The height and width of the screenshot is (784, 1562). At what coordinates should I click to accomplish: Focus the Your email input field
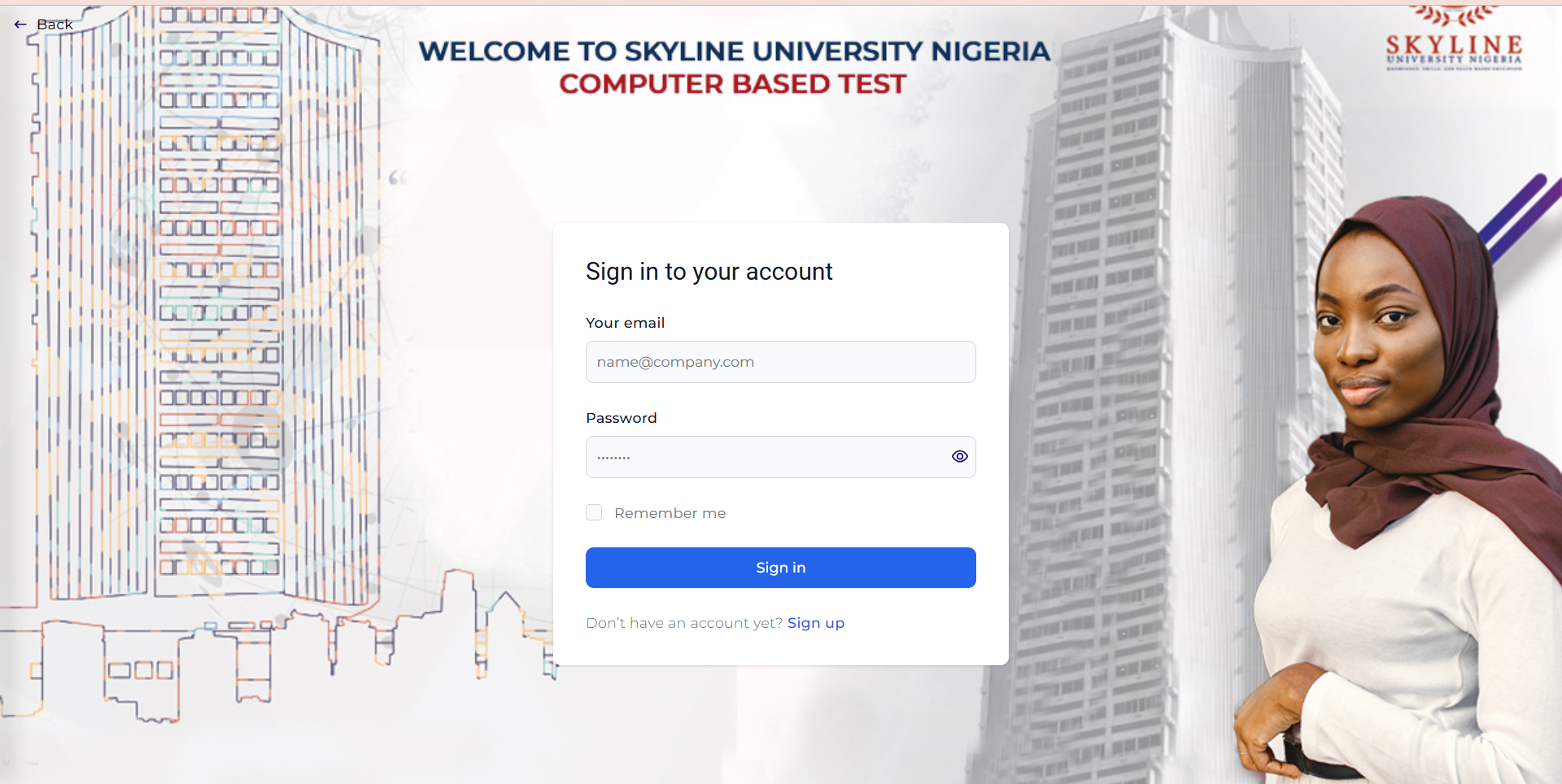coord(780,362)
